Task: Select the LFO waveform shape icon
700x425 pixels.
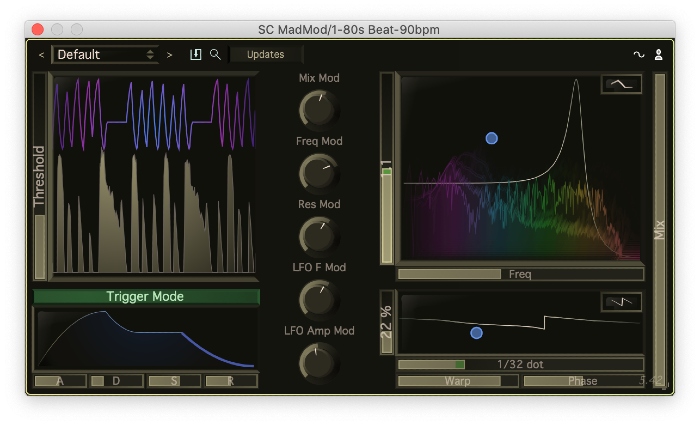Action: point(621,302)
